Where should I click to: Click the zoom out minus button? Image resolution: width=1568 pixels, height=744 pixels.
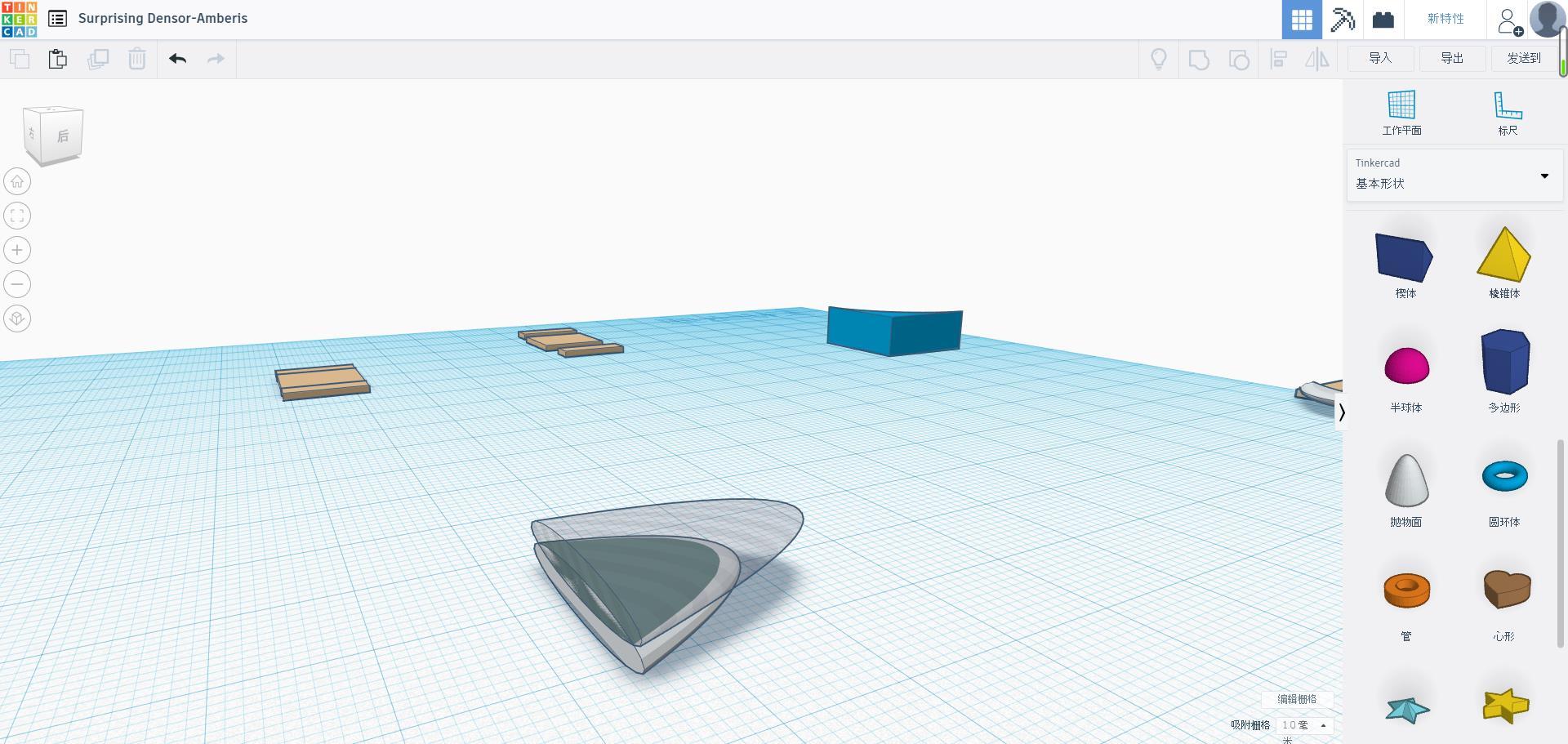coord(17,284)
